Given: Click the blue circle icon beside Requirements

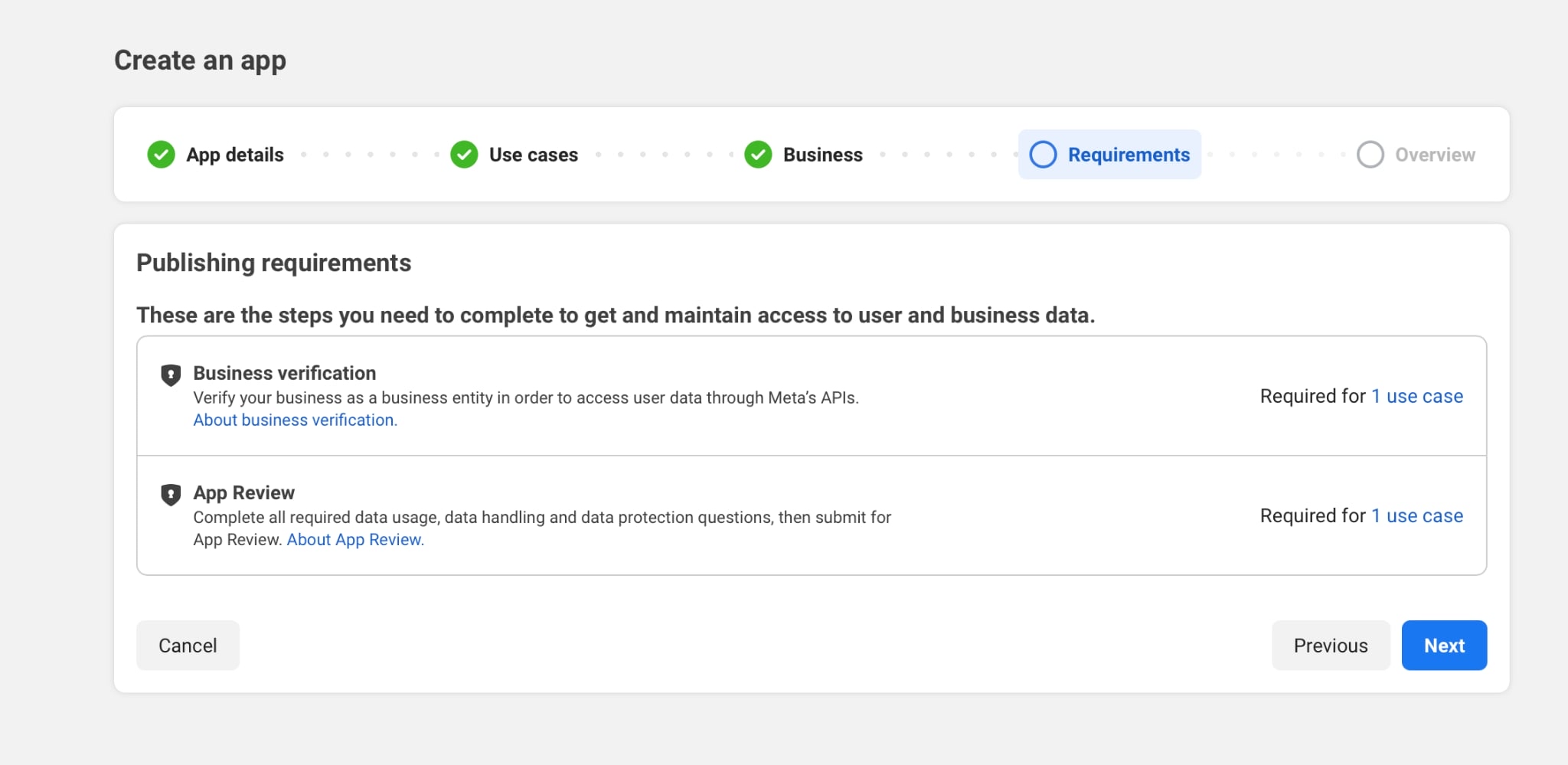Looking at the screenshot, I should point(1043,155).
